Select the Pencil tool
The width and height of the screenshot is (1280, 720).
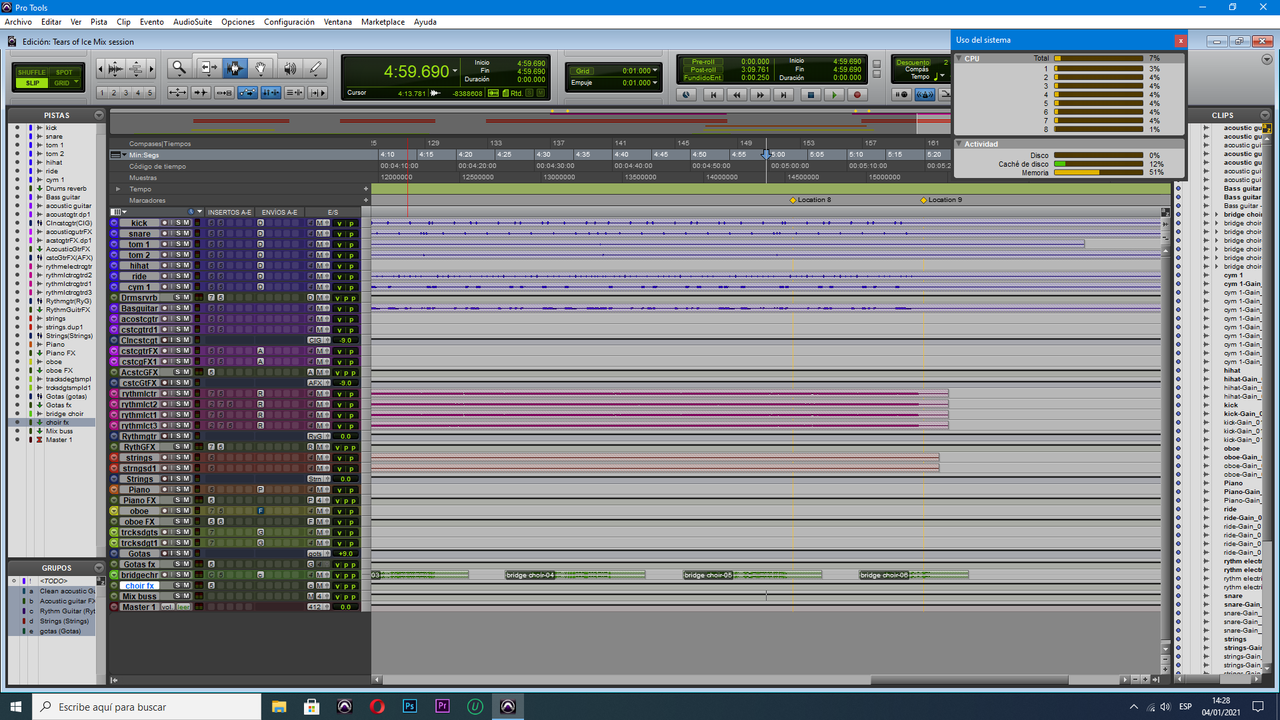click(316, 68)
